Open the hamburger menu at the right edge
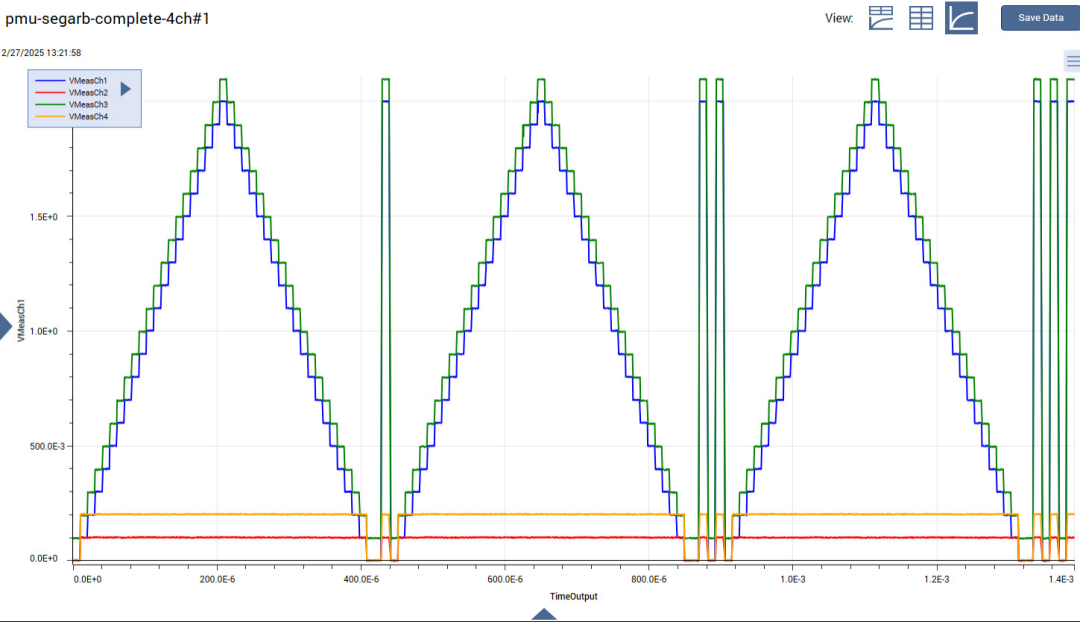 click(x=1072, y=61)
